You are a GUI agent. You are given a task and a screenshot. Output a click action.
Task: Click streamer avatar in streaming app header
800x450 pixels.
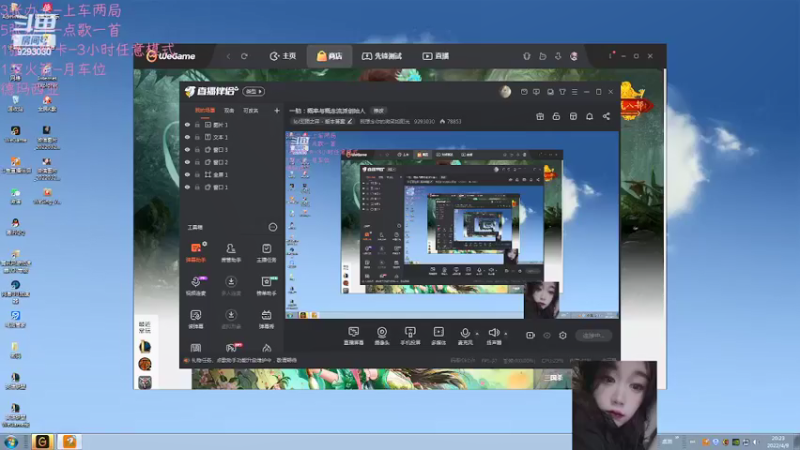pos(505,92)
